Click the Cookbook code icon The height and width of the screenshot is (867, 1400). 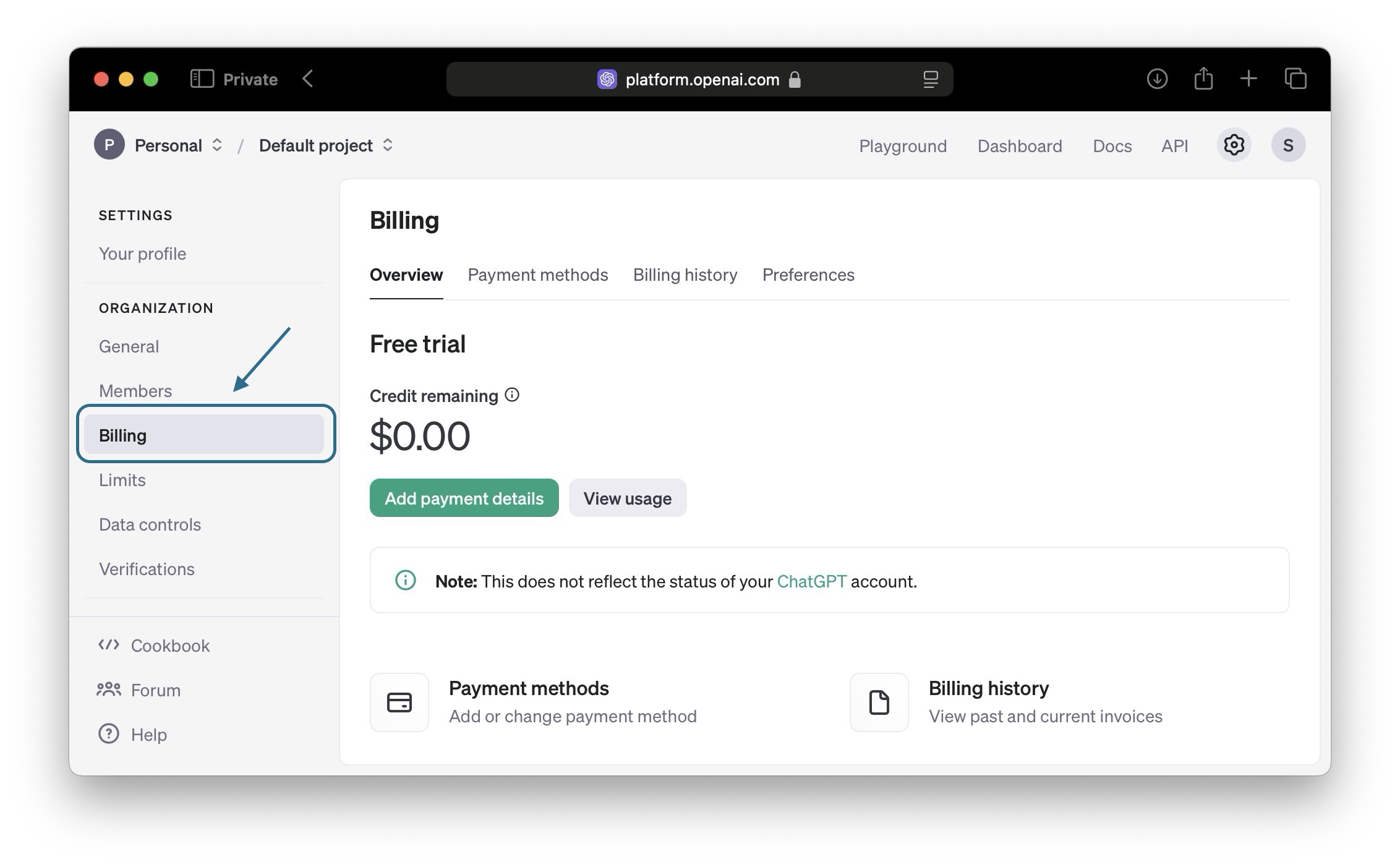pyautogui.click(x=109, y=645)
